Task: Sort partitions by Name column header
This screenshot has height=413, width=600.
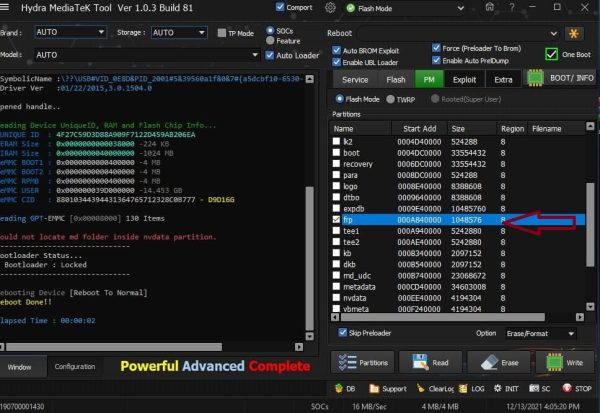Action: coord(360,129)
